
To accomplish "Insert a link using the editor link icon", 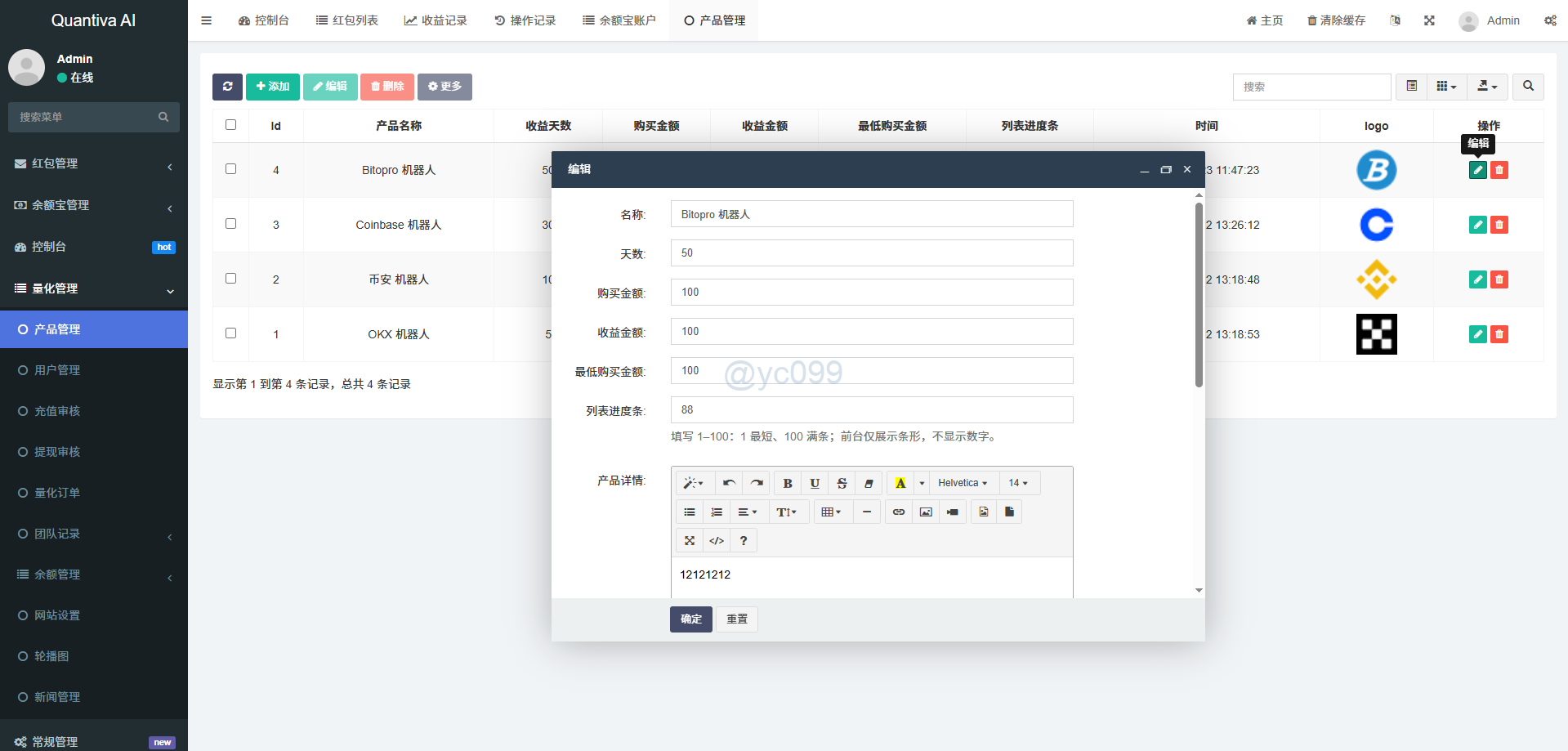I will [x=899, y=512].
